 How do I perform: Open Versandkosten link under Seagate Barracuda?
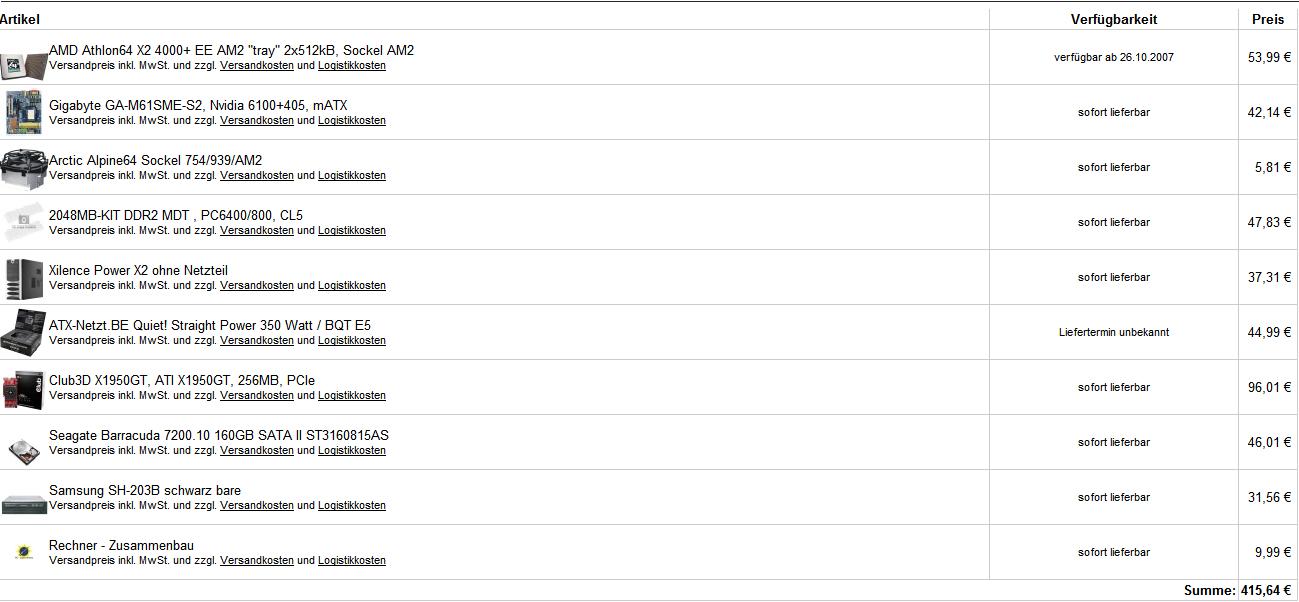257,451
